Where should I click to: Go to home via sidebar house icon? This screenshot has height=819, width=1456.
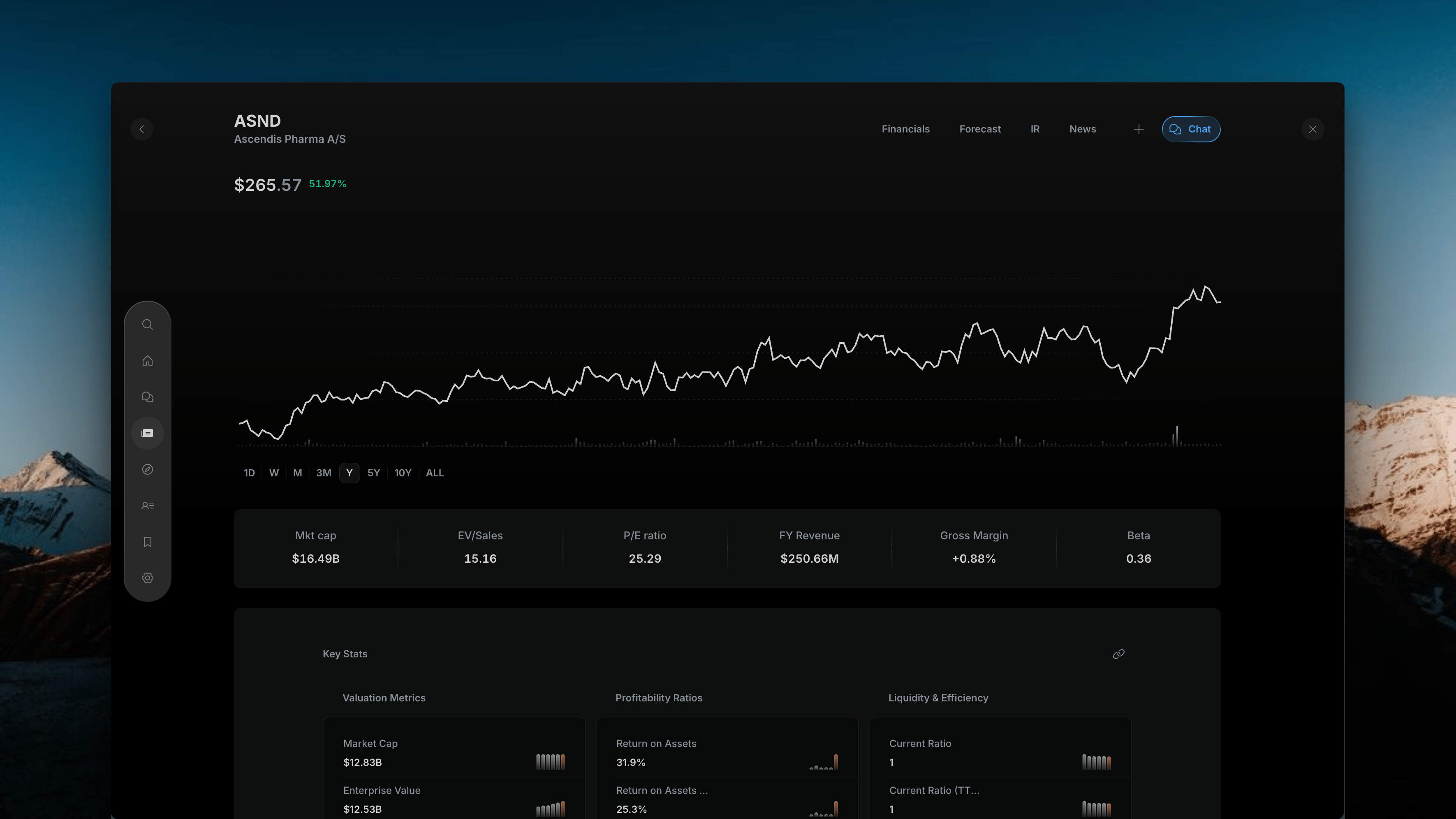coord(148,361)
